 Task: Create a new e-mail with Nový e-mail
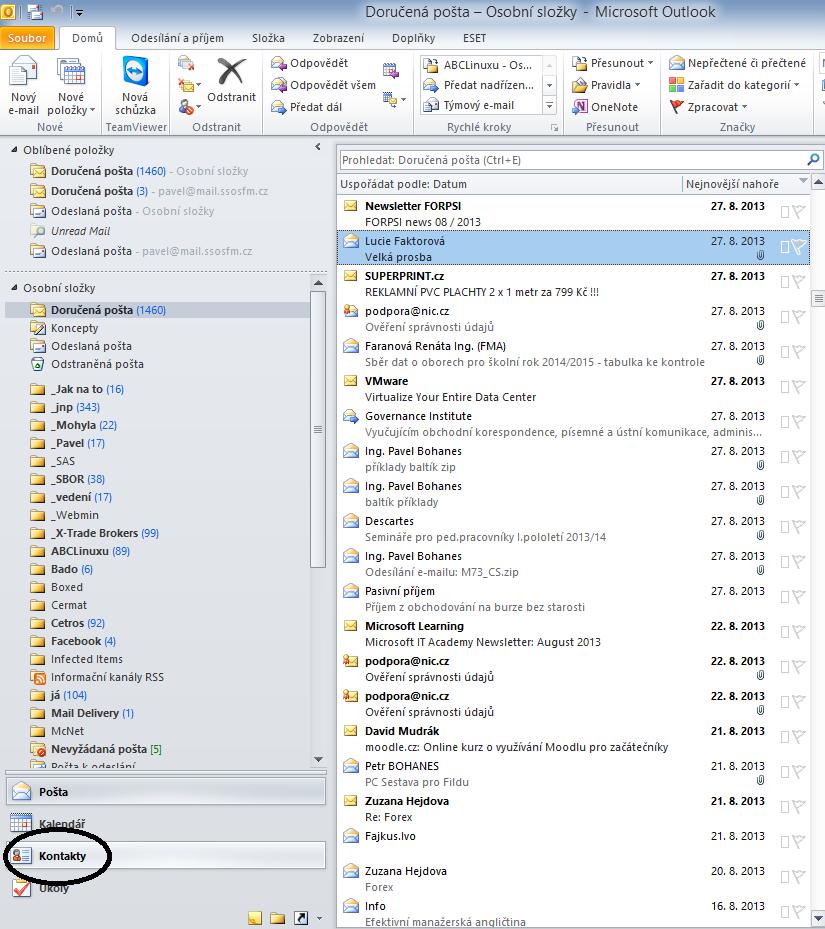(x=23, y=85)
